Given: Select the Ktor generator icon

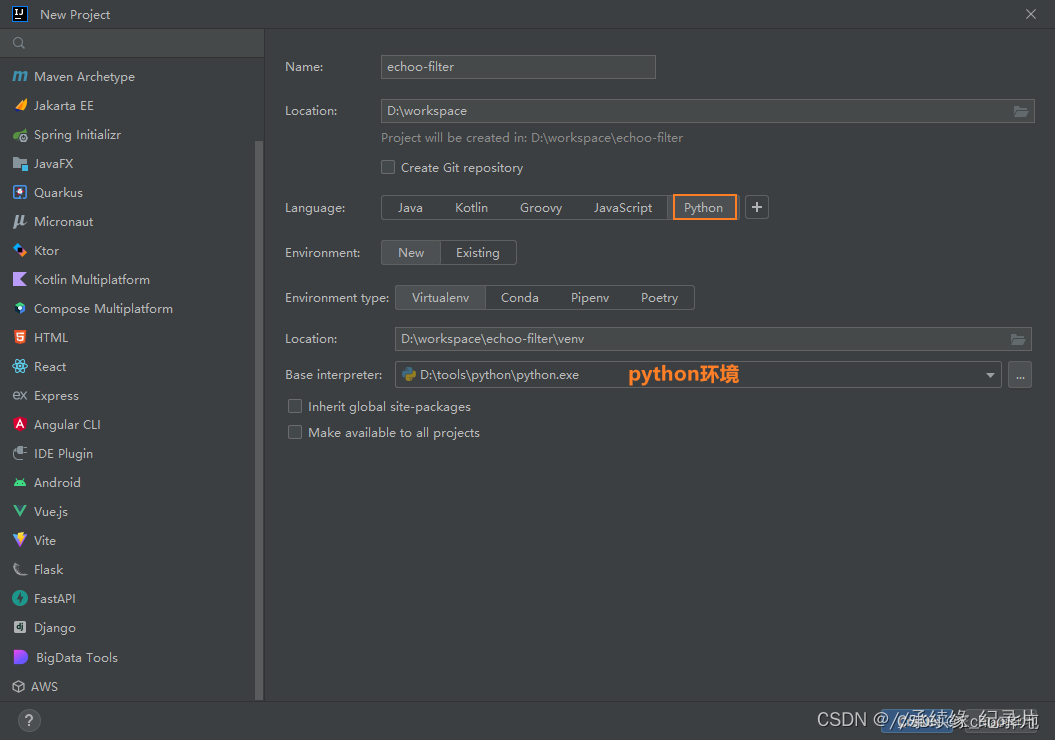Looking at the screenshot, I should [x=20, y=250].
